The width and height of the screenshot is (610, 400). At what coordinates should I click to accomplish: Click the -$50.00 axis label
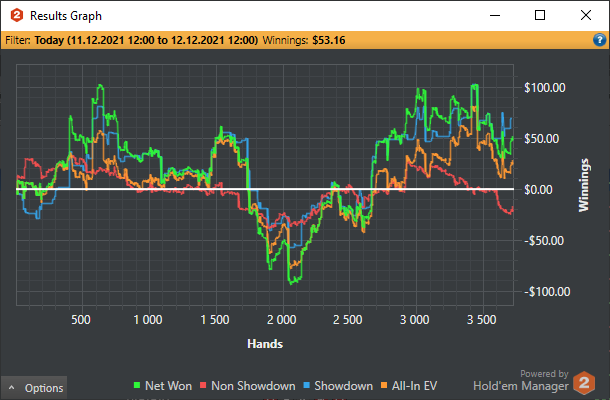click(x=544, y=240)
